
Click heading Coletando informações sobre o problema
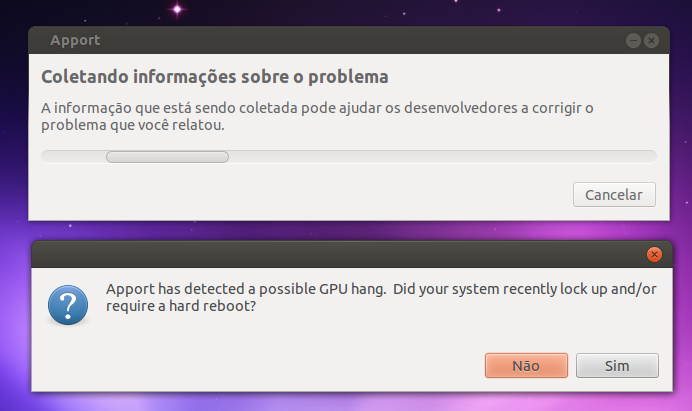point(214,77)
